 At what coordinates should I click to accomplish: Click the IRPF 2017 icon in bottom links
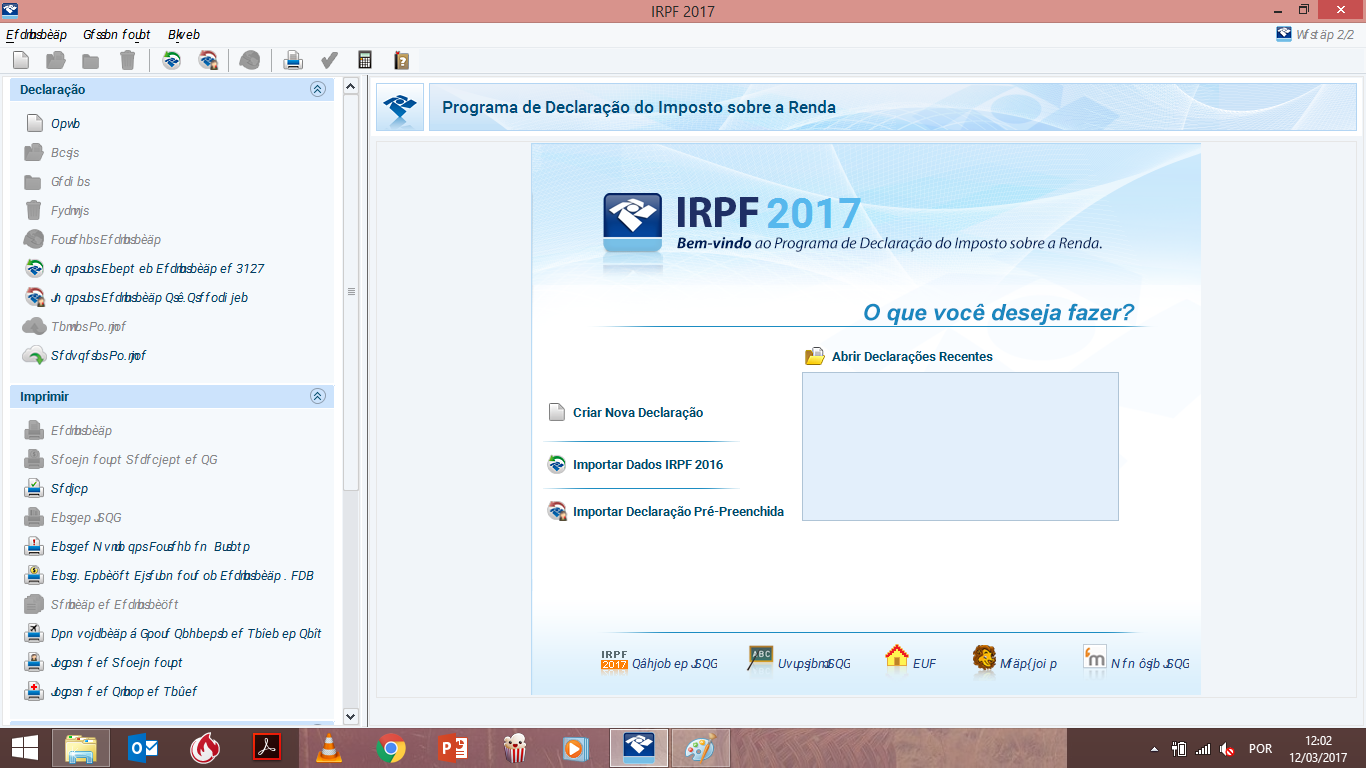click(x=614, y=660)
